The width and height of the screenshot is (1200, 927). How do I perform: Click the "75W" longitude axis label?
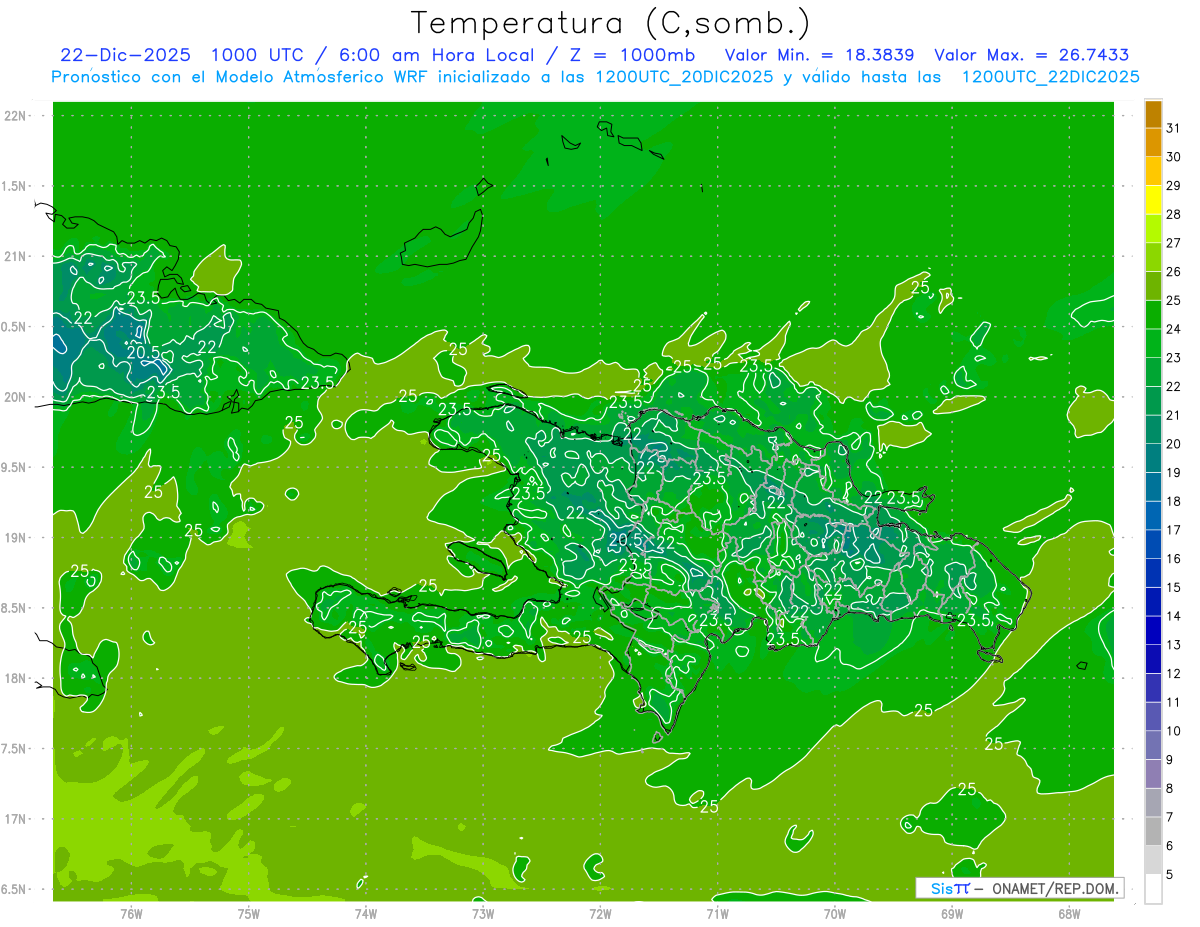(x=249, y=914)
